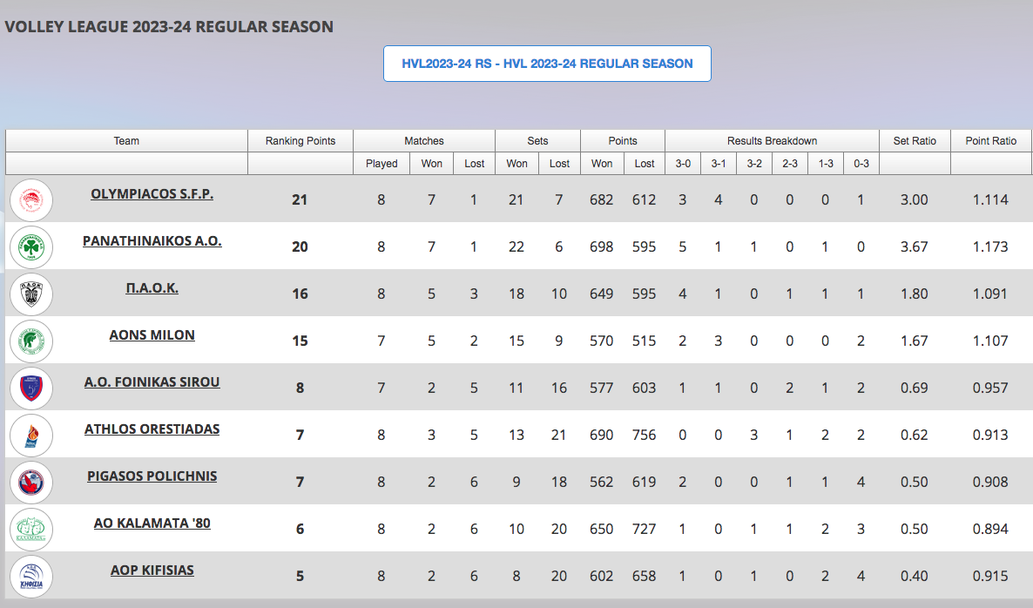1033x608 pixels.
Task: Go to the AONS MILON team page
Action: point(152,335)
